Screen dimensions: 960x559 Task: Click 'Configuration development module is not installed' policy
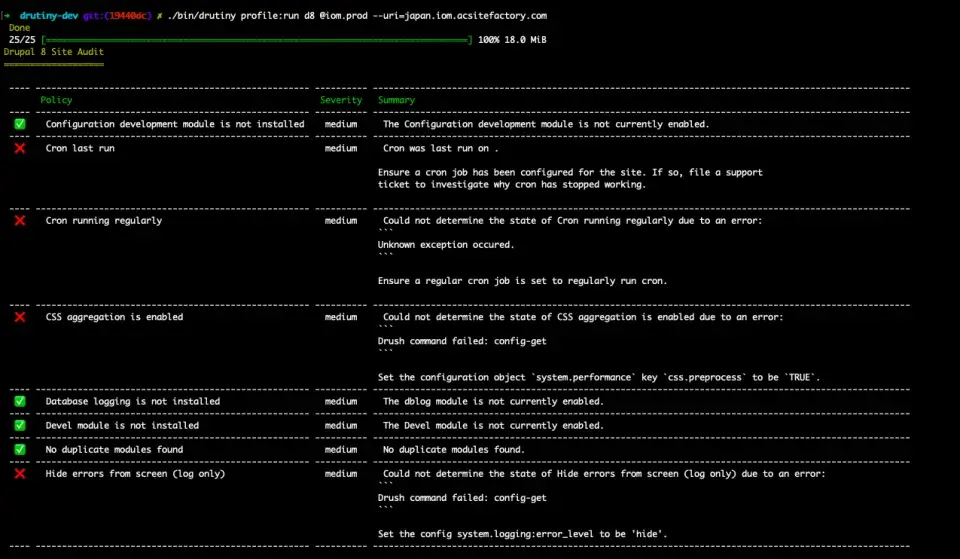pyautogui.click(x=174, y=124)
